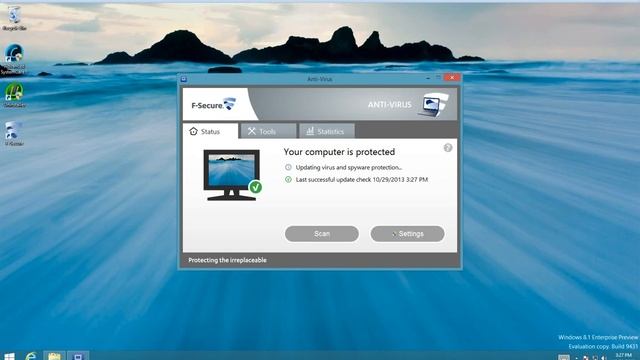The image size is (640, 360).
Task: Click 'Last successful update check' text line
Action: click(x=362, y=180)
